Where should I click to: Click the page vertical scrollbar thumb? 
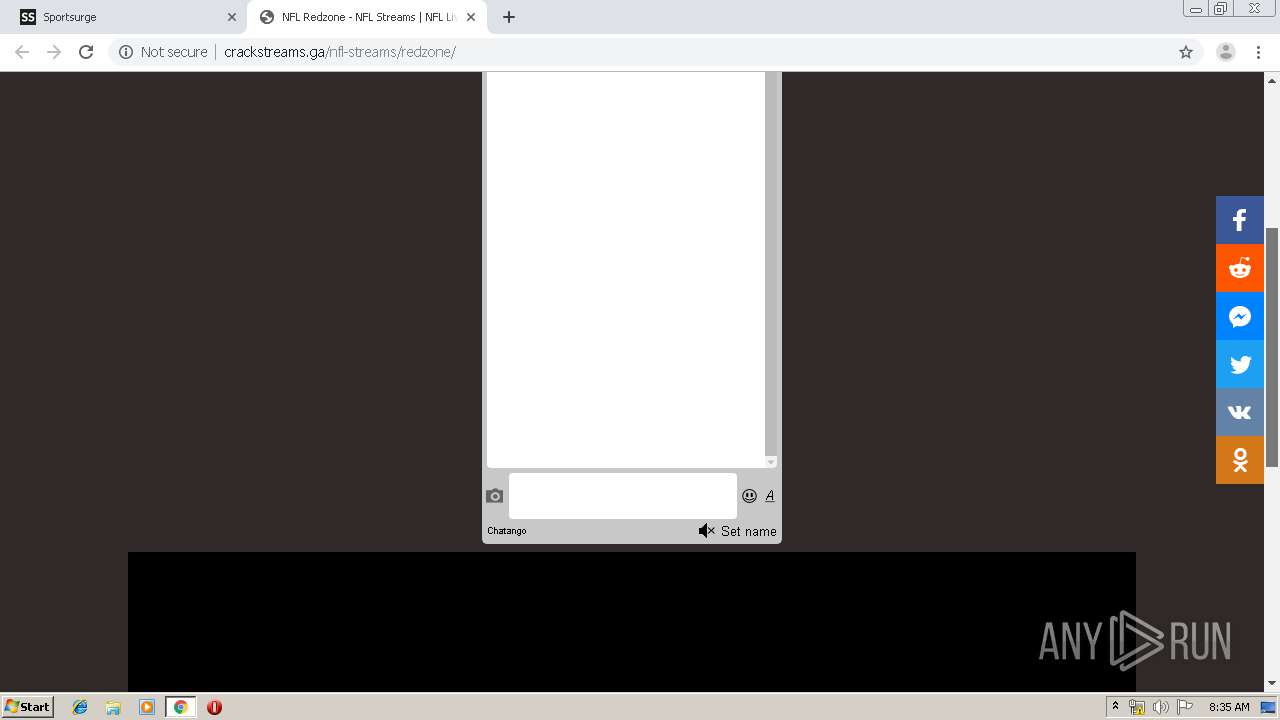click(x=1272, y=347)
